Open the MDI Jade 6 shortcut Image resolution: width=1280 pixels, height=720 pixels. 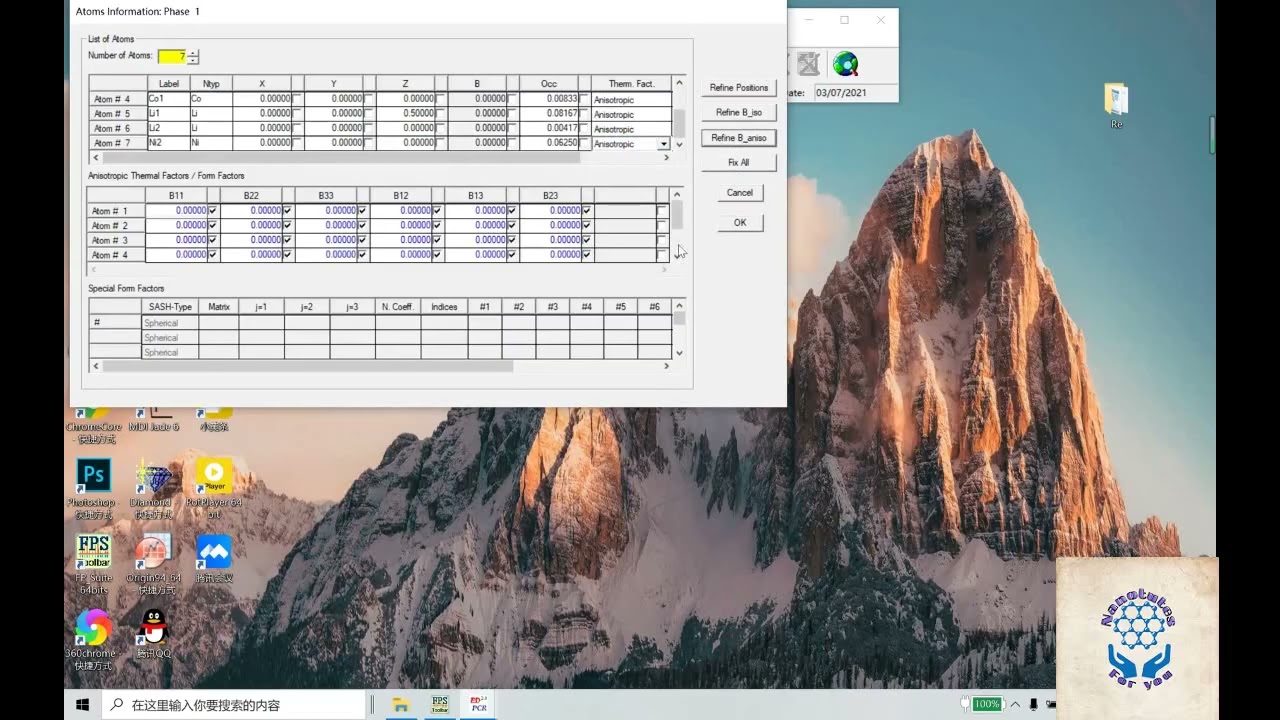pyautogui.click(x=153, y=419)
